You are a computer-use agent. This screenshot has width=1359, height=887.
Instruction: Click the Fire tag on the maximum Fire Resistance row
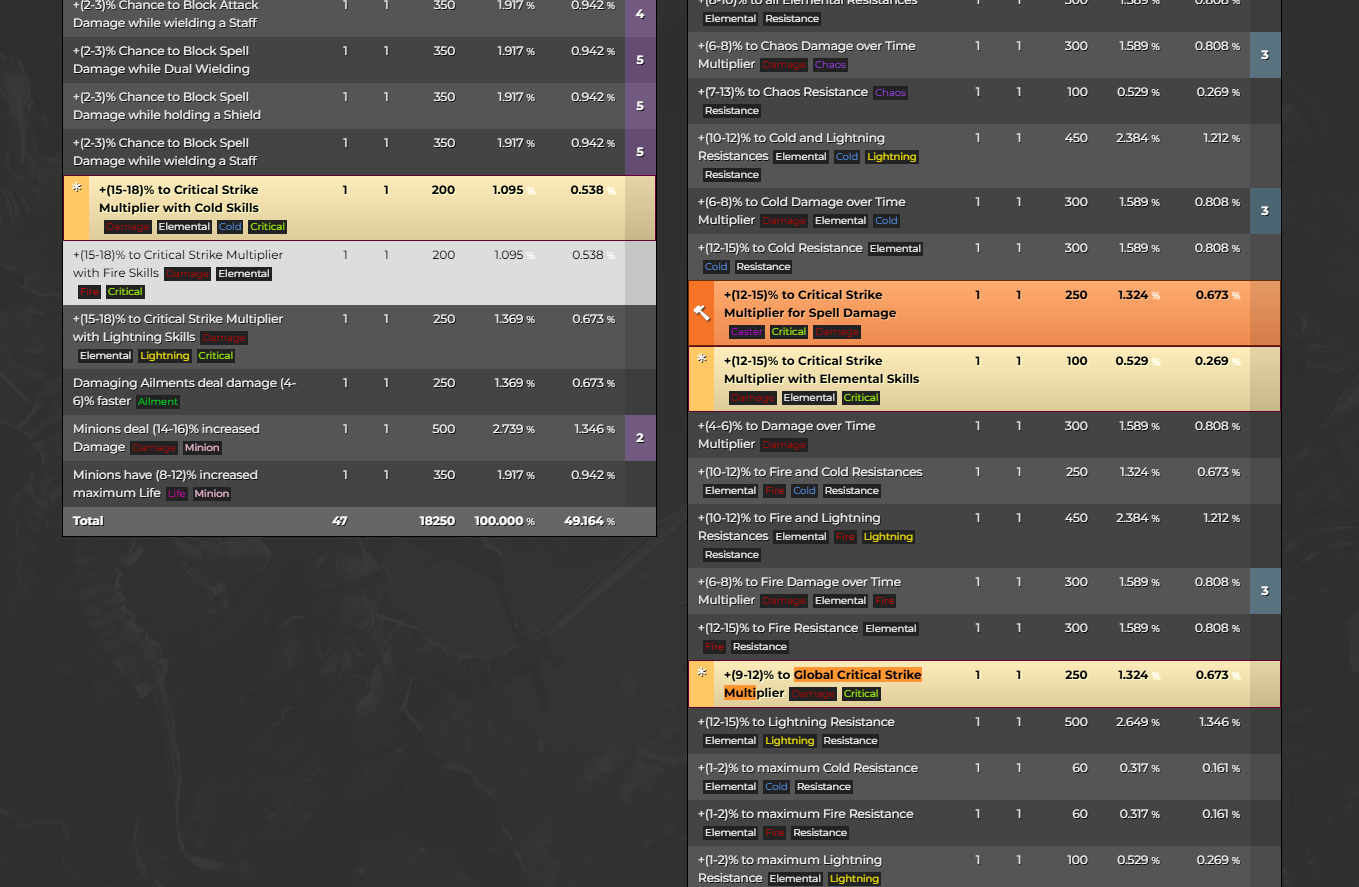coord(774,833)
